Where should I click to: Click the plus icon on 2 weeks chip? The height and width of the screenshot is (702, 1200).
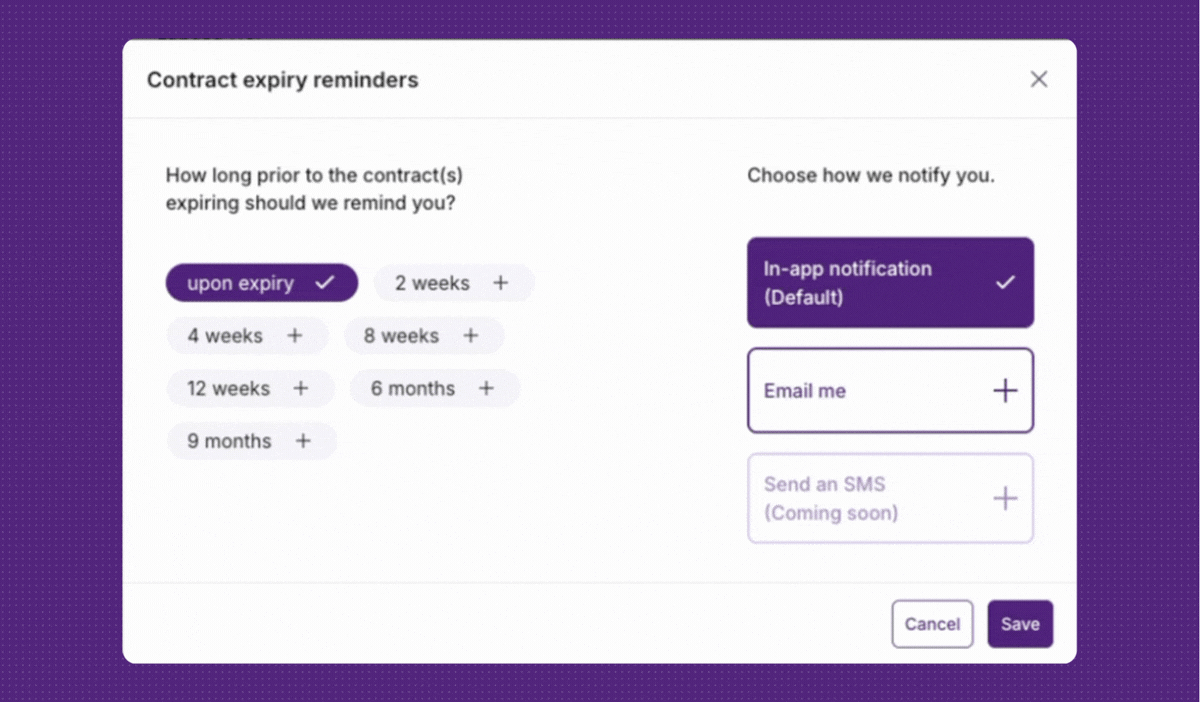(501, 283)
